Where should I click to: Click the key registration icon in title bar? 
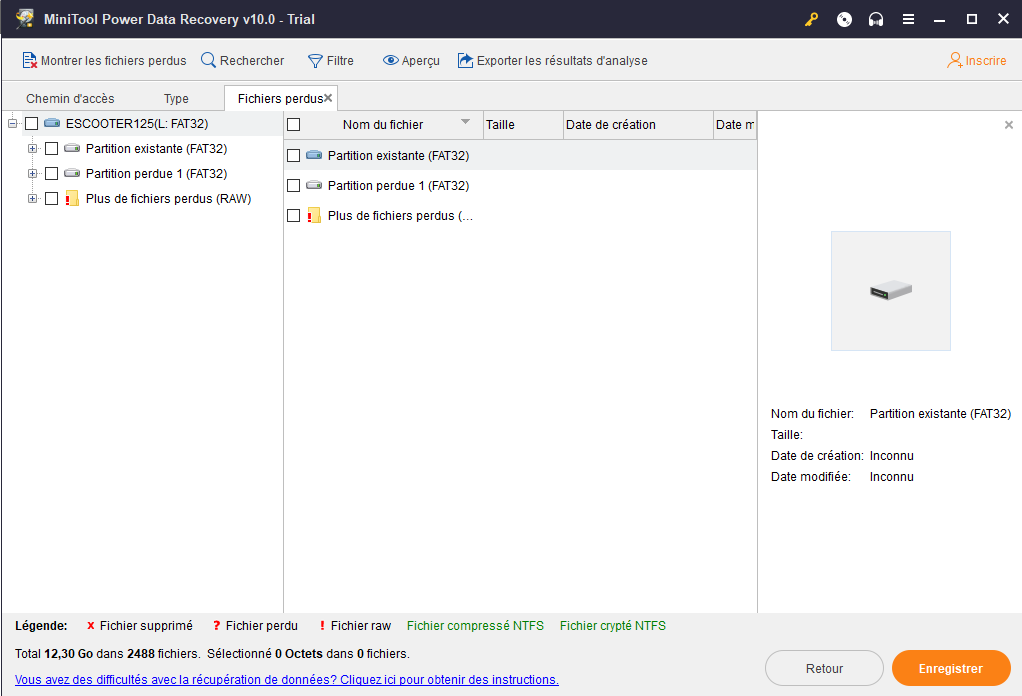(811, 20)
